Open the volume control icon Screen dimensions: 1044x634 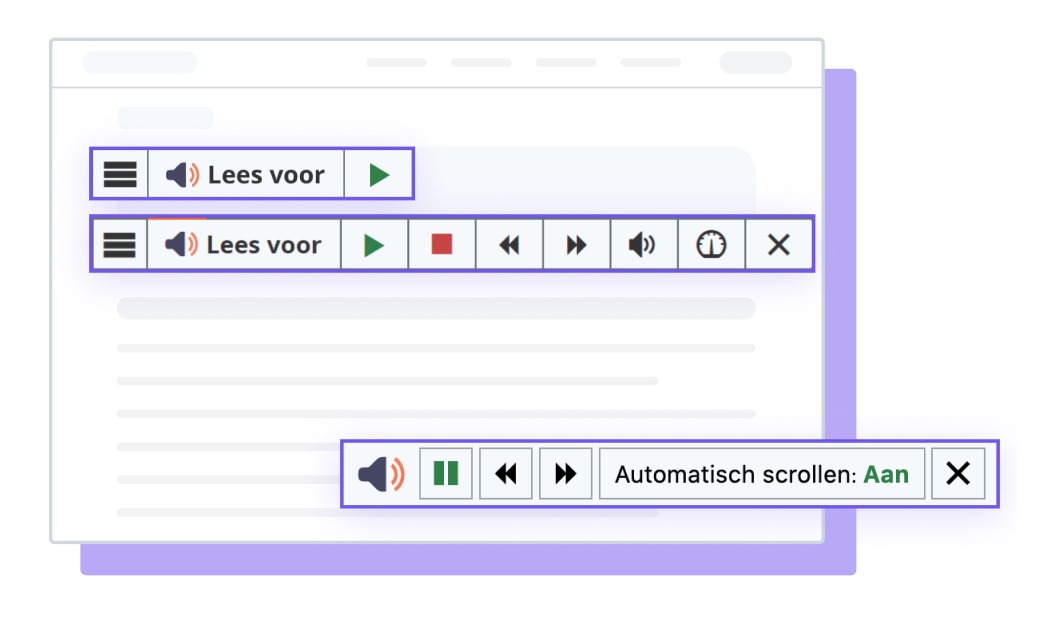(644, 244)
